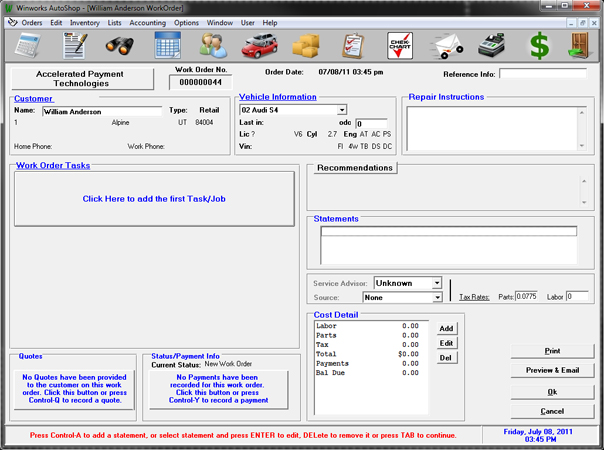
Task: Click the Reference Info input field
Action: (x=543, y=74)
